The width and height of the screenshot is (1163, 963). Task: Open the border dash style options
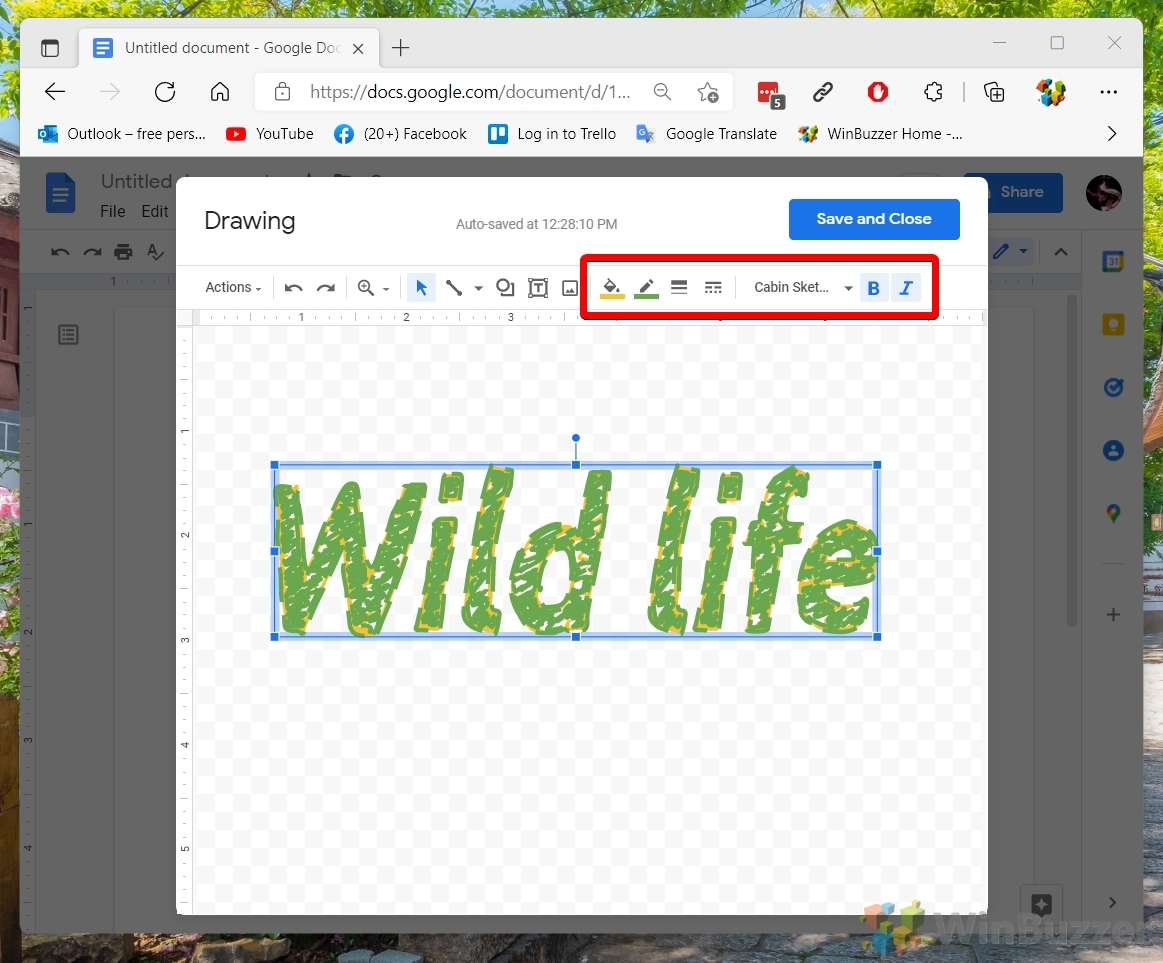click(713, 288)
